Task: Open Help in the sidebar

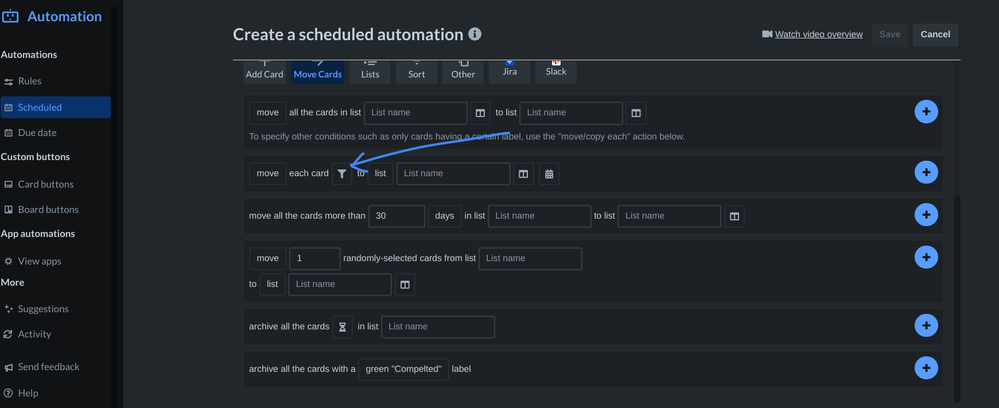Action: coord(55,393)
